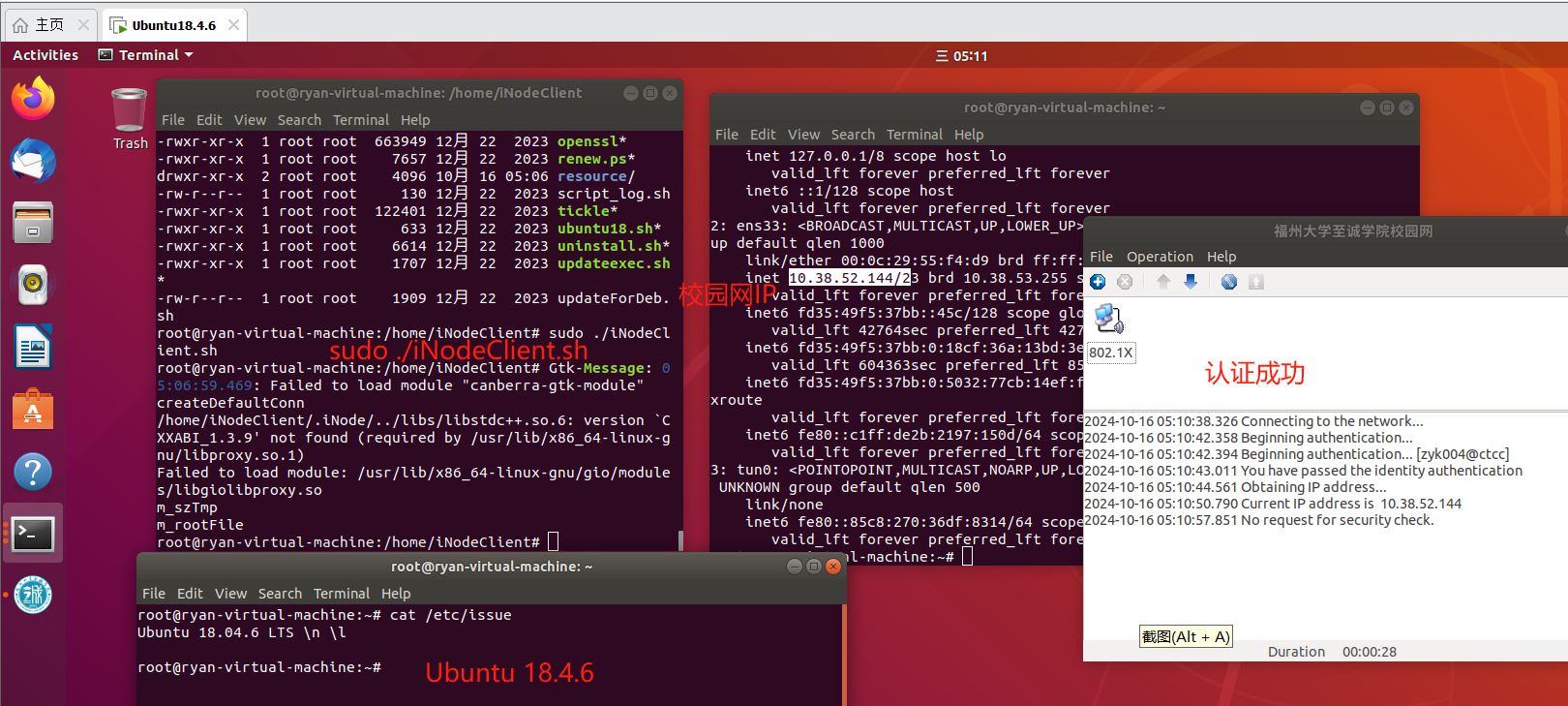1568x706 pixels.
Task: Open Search menu in the bottom terminal
Action: coord(280,594)
